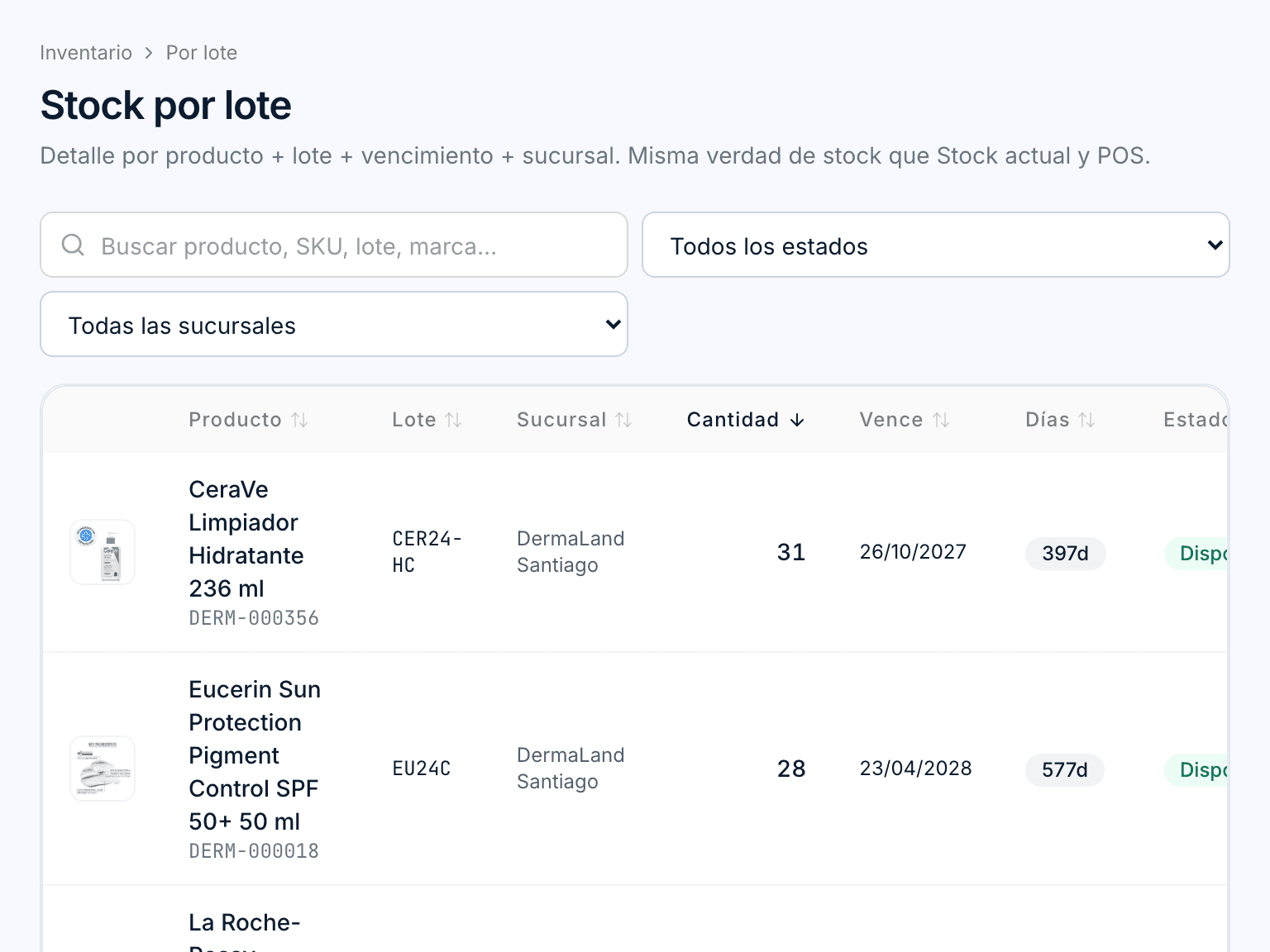
Task: Sort table by Vence column
Action: pos(905,420)
